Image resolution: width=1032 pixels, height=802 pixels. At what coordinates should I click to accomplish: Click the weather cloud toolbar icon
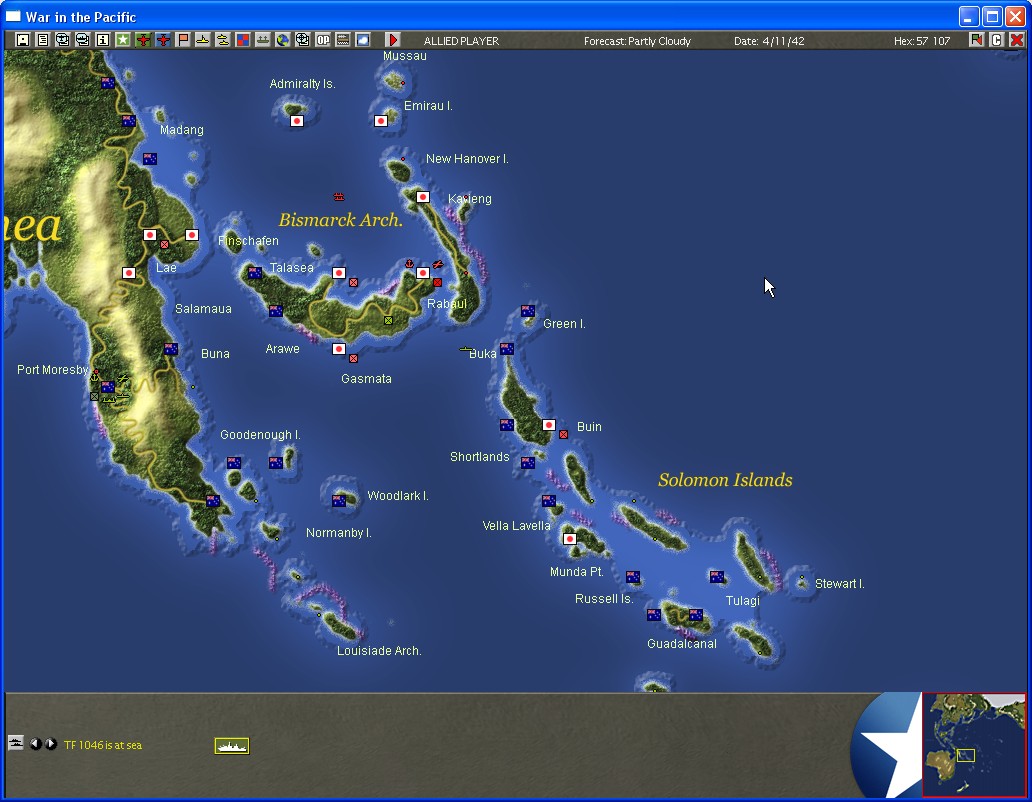pos(363,40)
